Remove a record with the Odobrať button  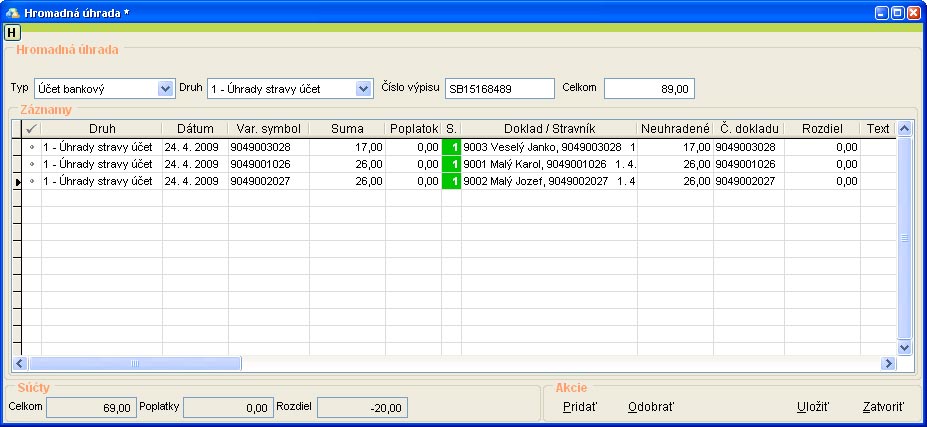650,407
